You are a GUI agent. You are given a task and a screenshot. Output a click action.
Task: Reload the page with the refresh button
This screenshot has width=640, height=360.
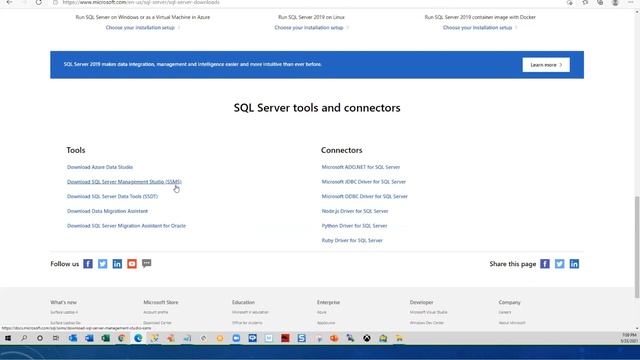pos(38,2)
